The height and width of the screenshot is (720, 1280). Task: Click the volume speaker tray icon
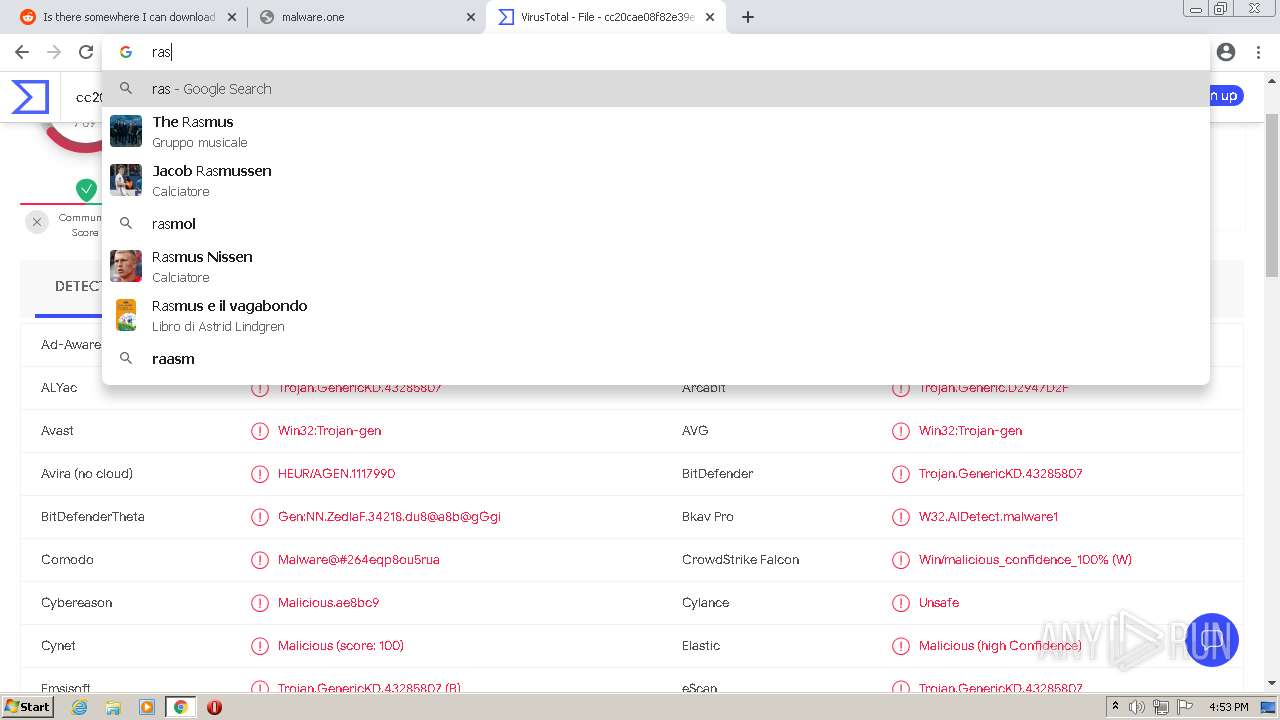tap(1137, 707)
